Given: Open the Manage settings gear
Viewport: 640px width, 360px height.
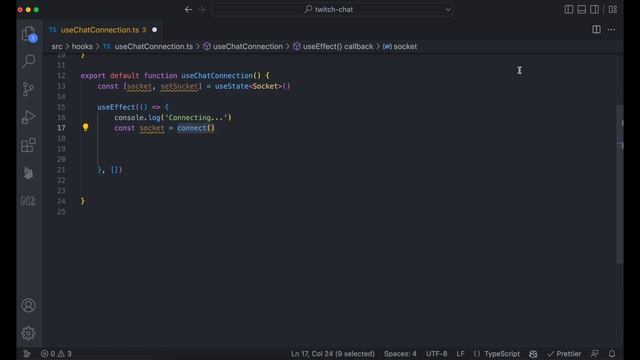Looking at the screenshot, I should click(29, 333).
